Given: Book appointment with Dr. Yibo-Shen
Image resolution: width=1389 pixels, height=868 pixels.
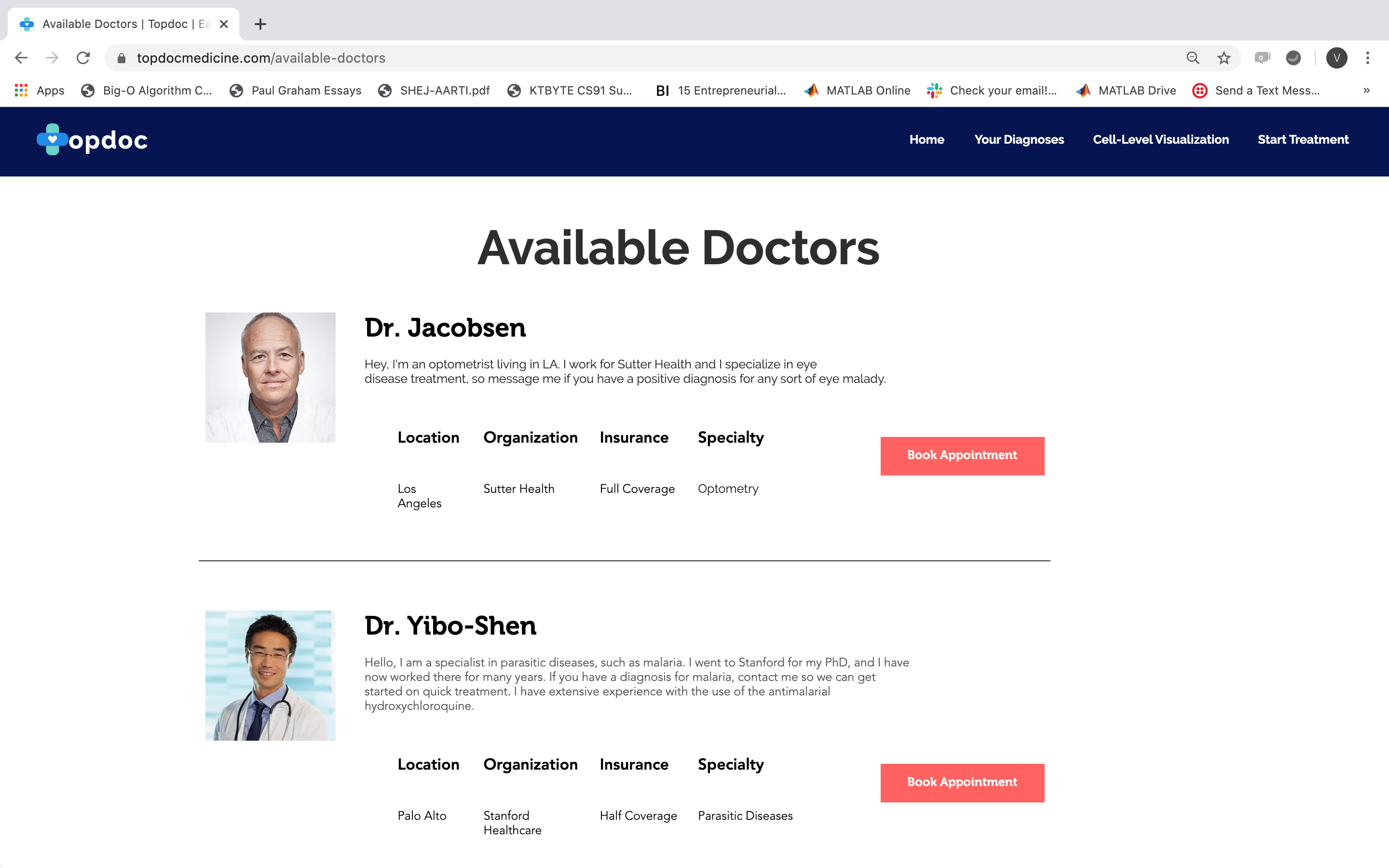Looking at the screenshot, I should pos(962,783).
